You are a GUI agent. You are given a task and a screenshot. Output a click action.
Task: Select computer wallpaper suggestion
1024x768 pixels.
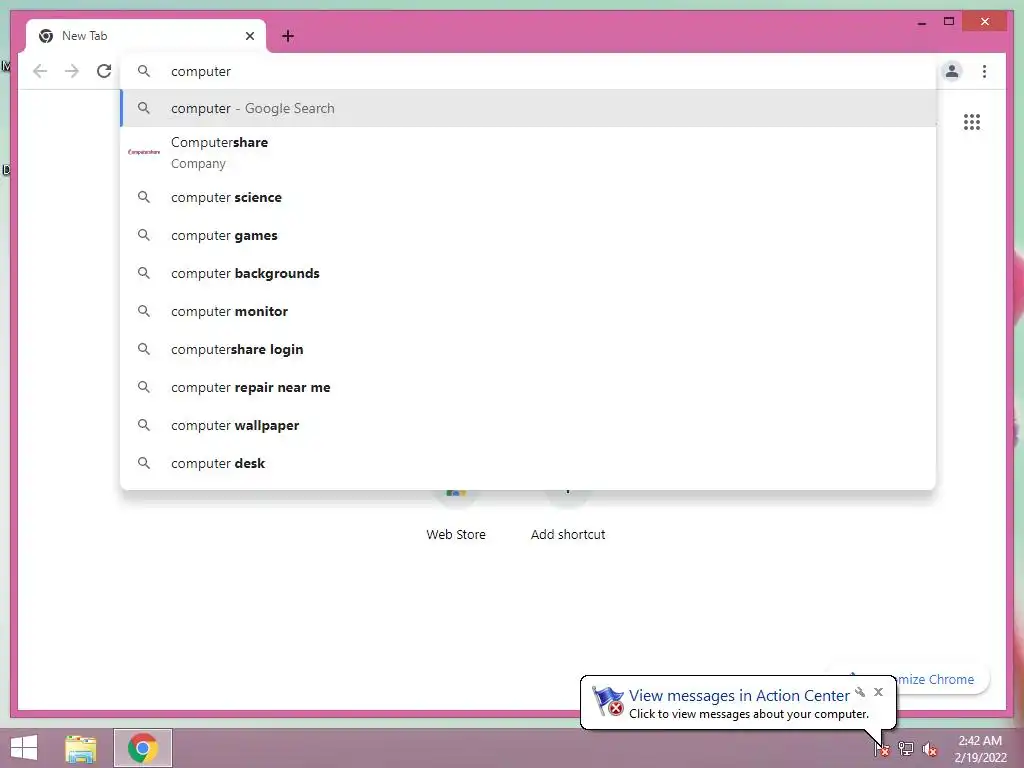528,425
